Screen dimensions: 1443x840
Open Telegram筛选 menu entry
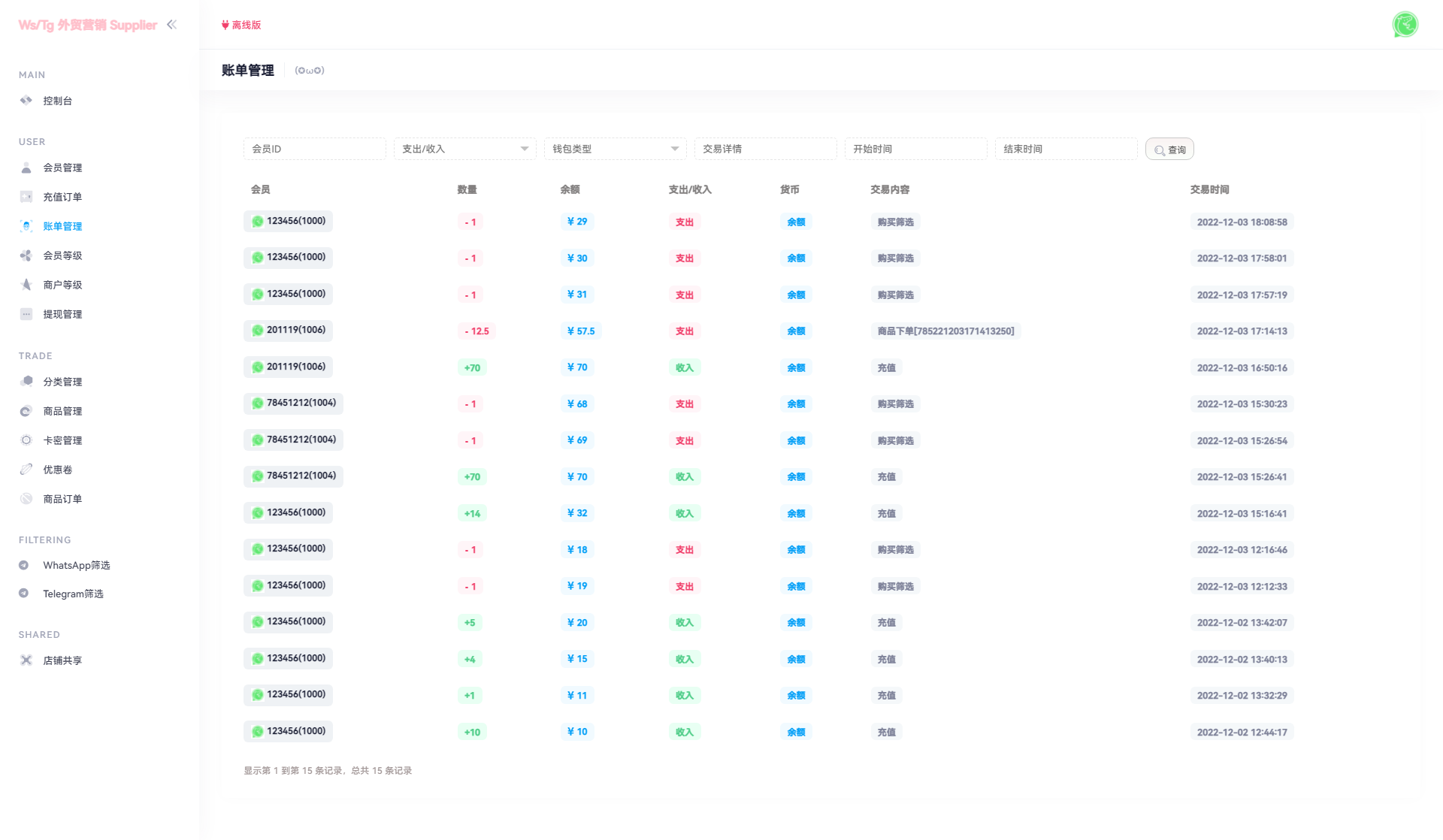73,594
